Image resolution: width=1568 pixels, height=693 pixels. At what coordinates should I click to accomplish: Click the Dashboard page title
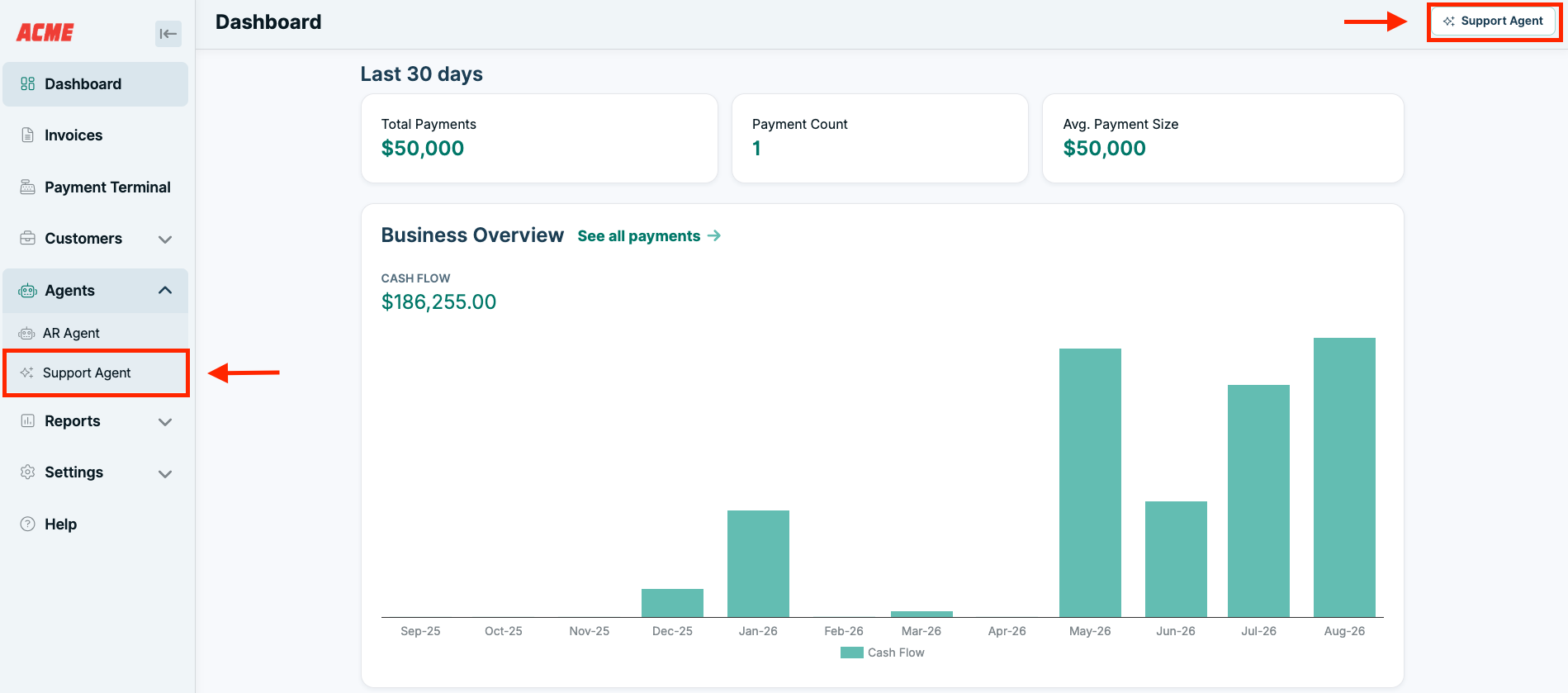268,22
